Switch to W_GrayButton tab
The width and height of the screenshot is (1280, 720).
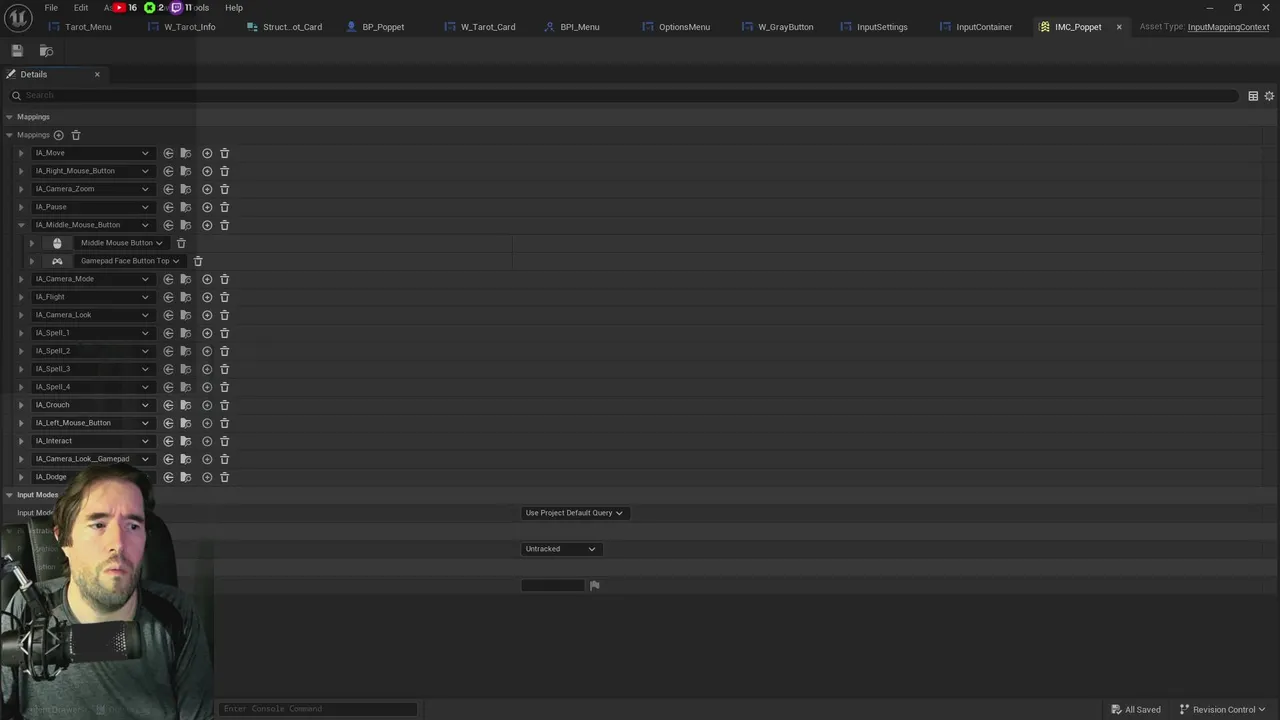click(x=785, y=27)
